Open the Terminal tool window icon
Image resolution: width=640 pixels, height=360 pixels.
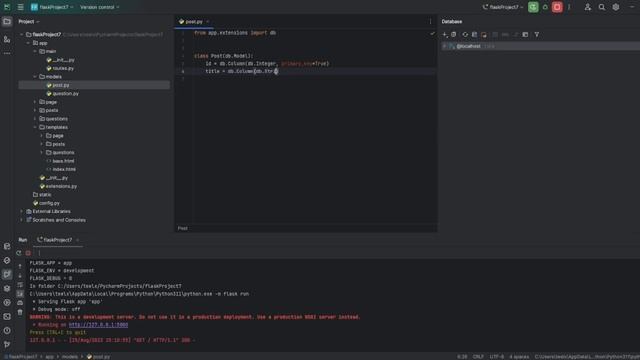tap(7, 317)
